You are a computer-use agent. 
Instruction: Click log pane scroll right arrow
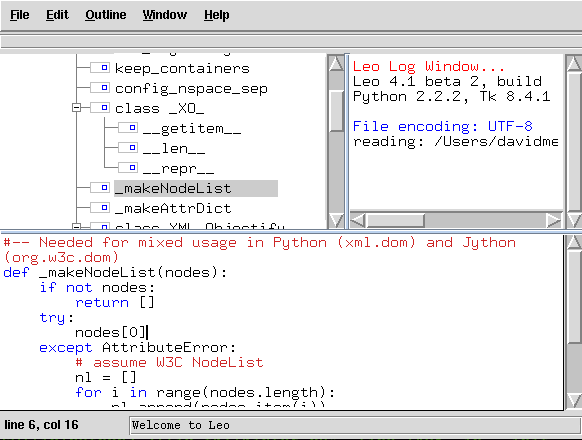(554, 221)
